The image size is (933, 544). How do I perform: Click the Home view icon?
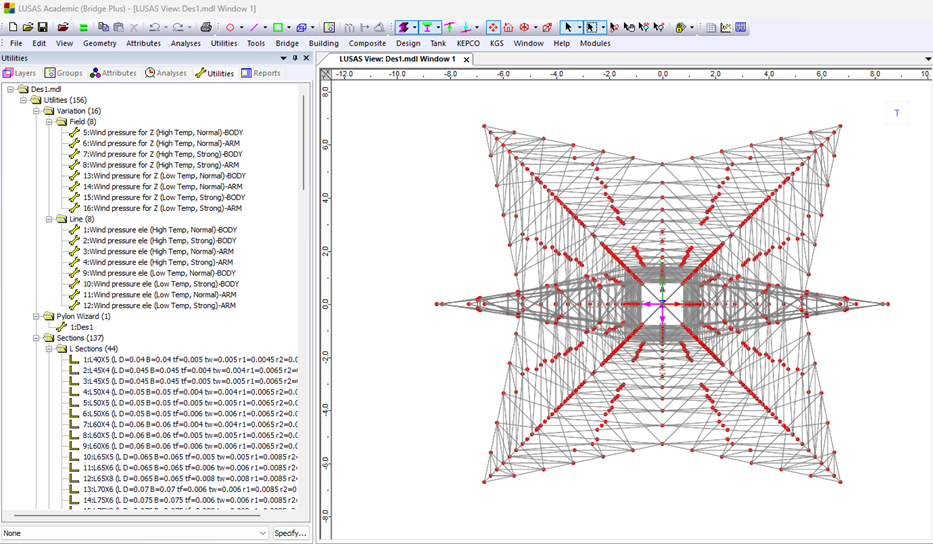(508, 27)
